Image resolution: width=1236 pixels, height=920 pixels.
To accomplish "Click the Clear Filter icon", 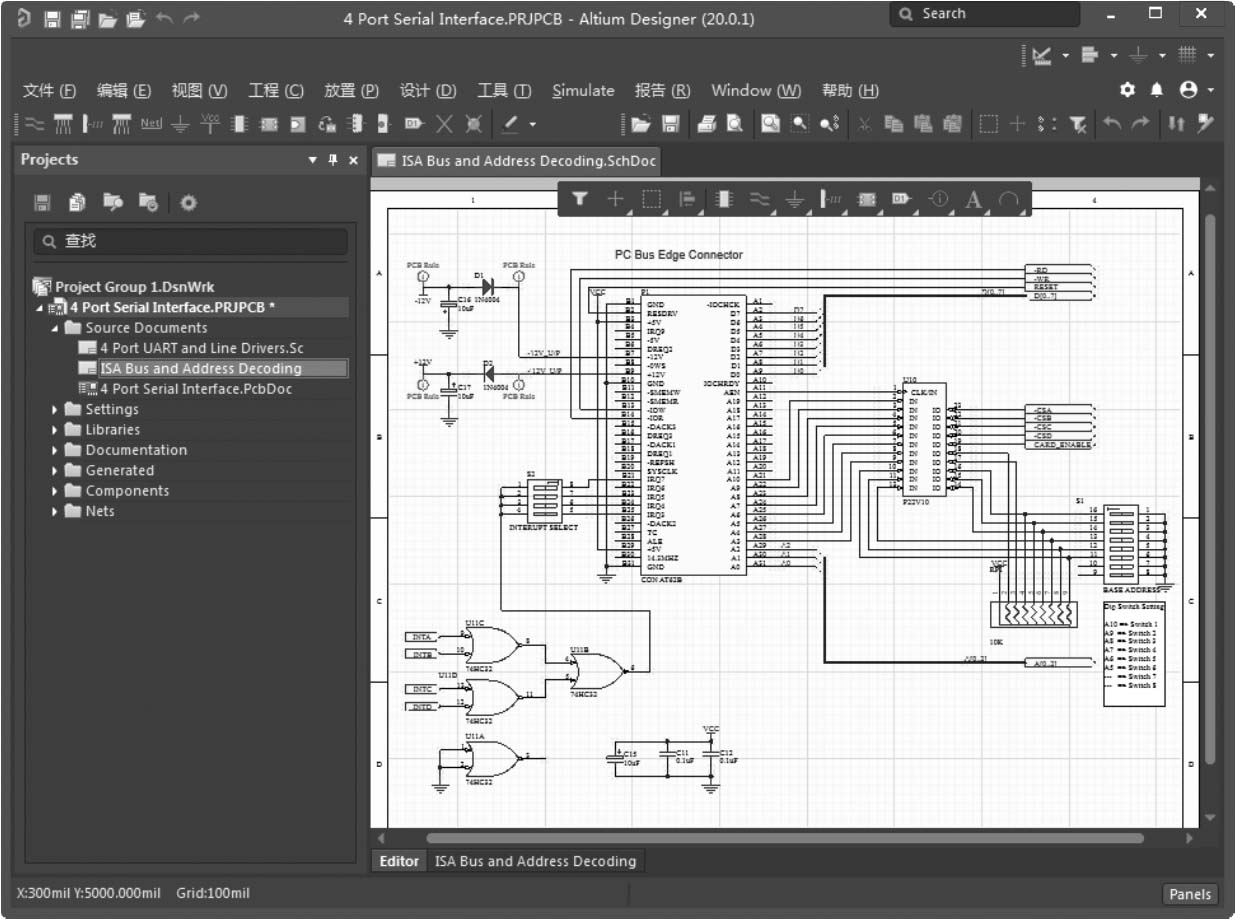I will [x=1078, y=124].
